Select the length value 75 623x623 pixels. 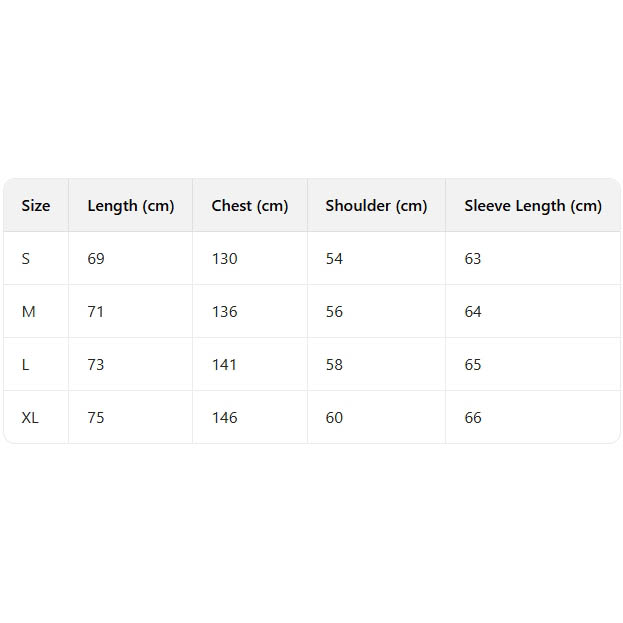(x=96, y=418)
